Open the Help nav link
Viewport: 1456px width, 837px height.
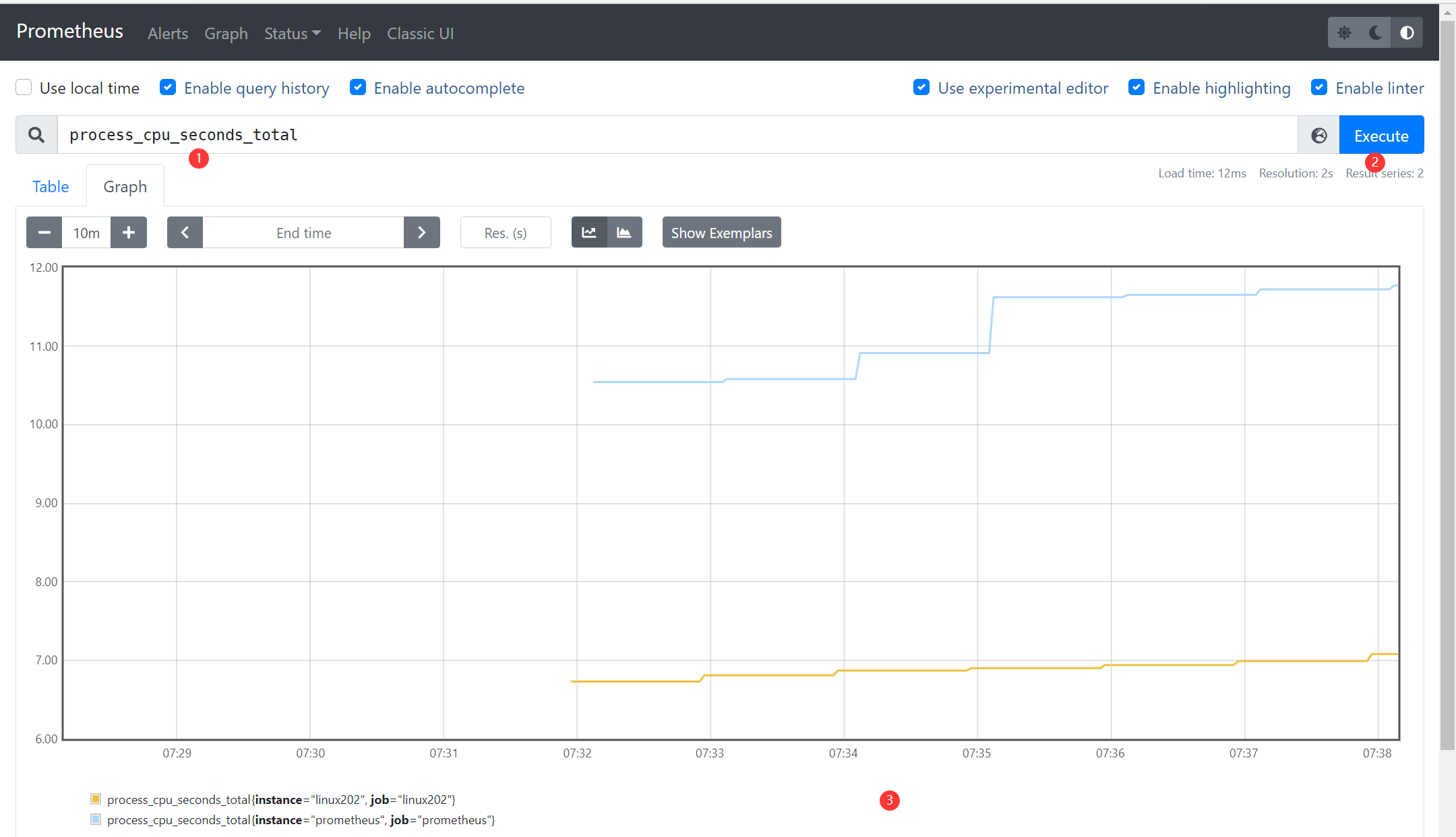354,34
